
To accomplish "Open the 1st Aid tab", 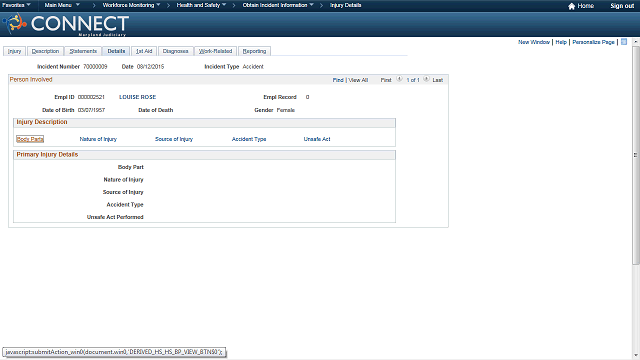I will 144,51.
